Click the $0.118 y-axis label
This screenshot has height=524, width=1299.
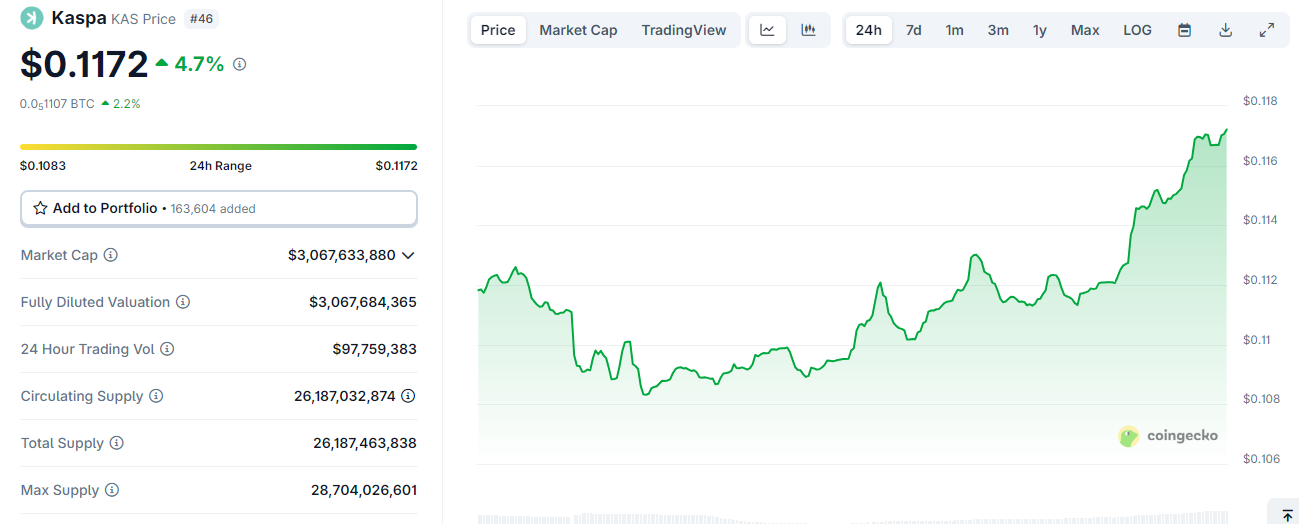[1260, 101]
